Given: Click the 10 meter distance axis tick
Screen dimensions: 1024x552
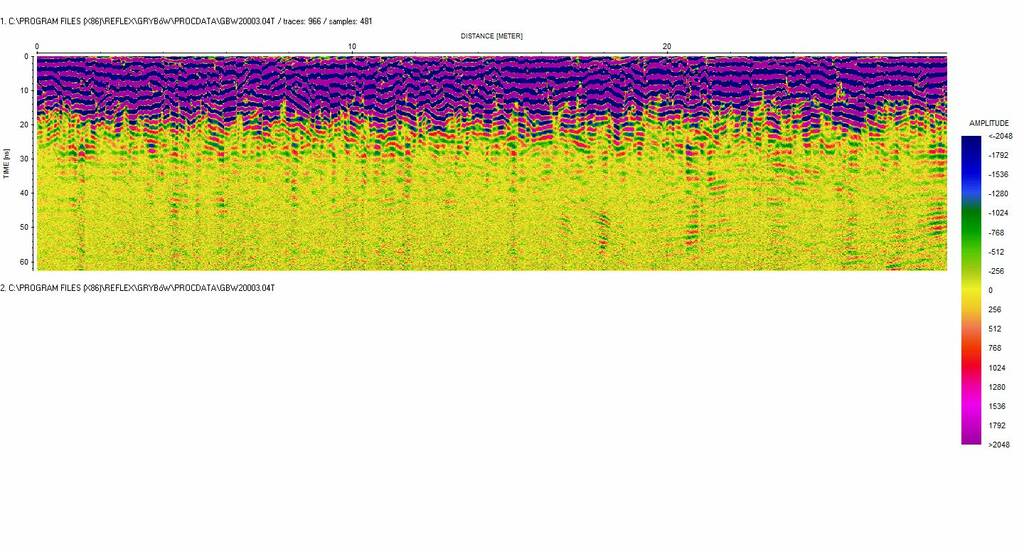Looking at the screenshot, I should pos(352,47).
